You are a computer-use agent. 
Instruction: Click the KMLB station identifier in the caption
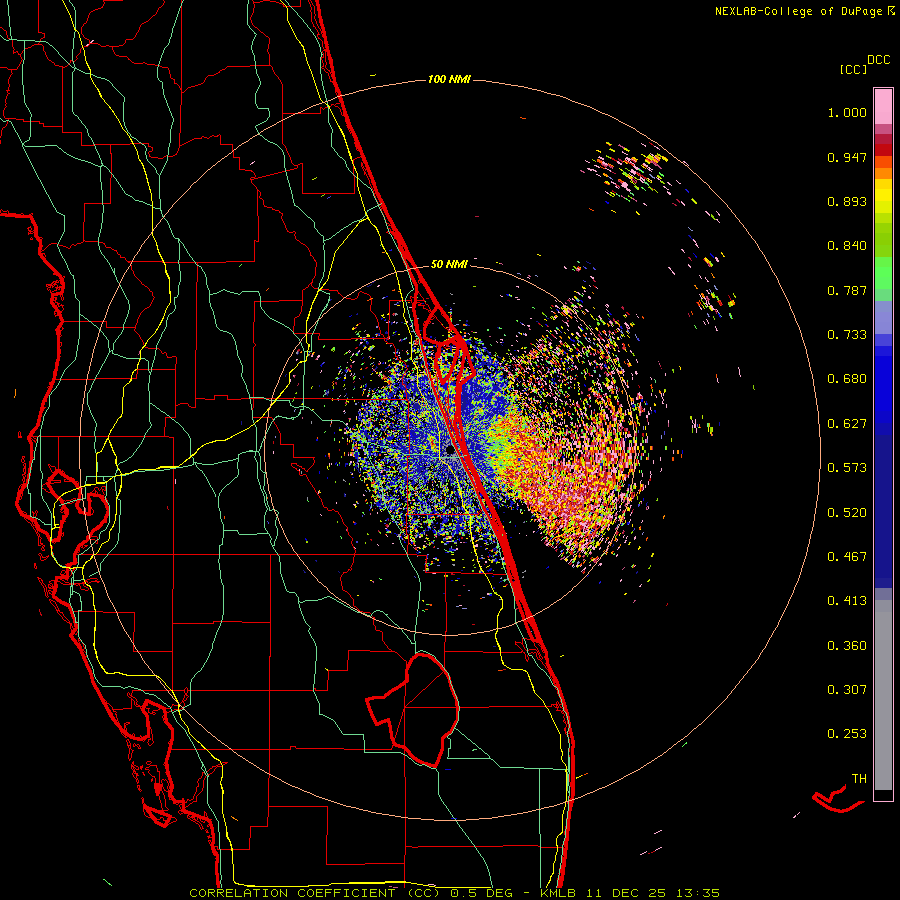tap(560, 893)
